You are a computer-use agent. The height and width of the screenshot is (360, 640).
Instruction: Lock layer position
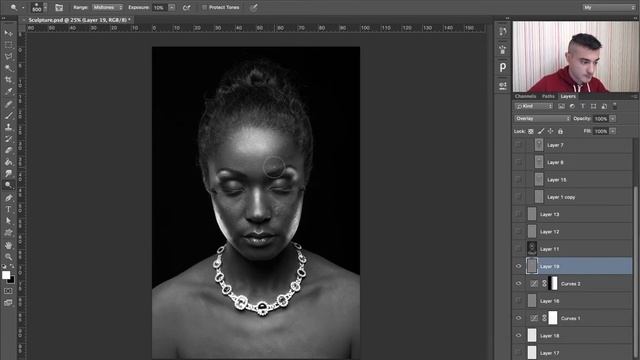pyautogui.click(x=551, y=131)
